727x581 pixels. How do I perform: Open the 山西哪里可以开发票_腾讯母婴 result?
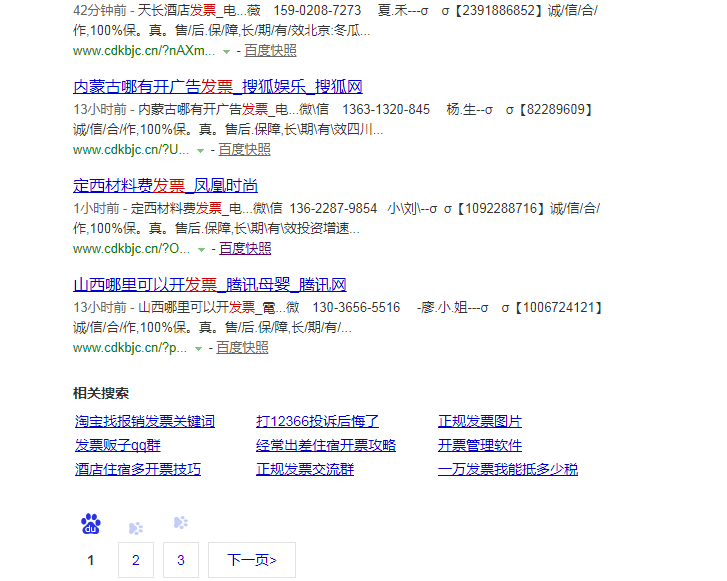(210, 285)
